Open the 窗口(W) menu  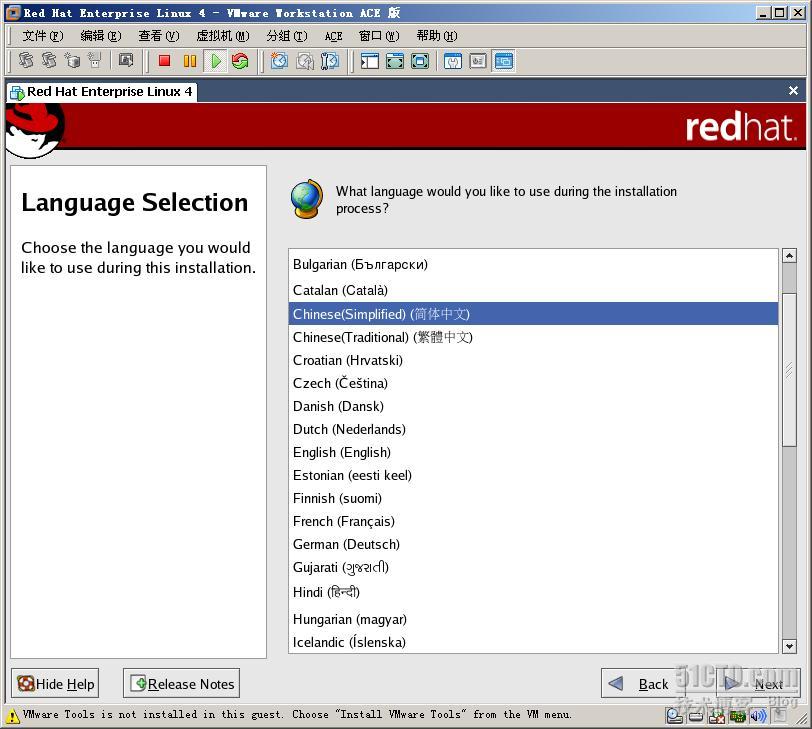tap(379, 36)
